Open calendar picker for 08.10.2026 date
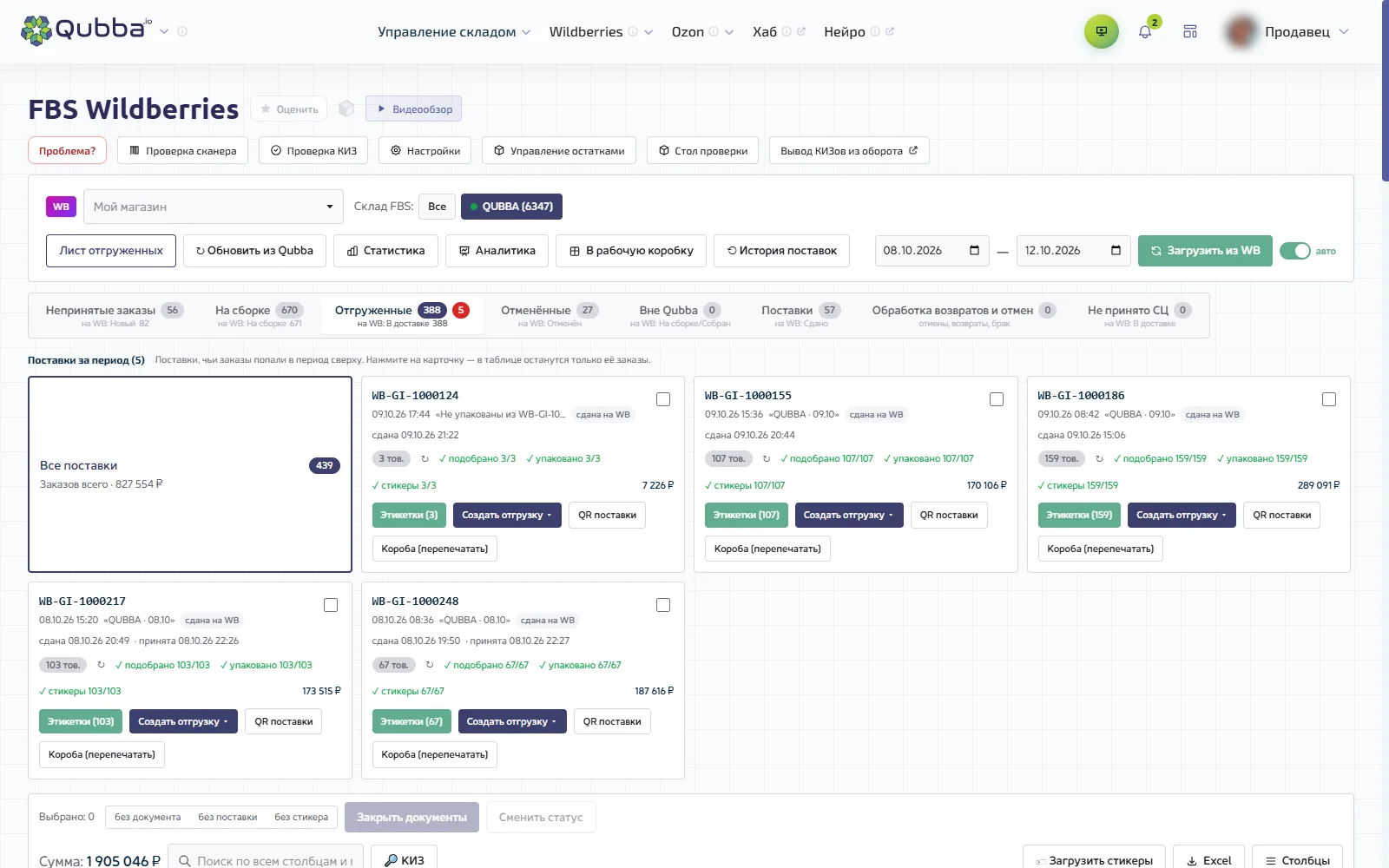Viewport: 1389px width, 868px height. tap(974, 251)
